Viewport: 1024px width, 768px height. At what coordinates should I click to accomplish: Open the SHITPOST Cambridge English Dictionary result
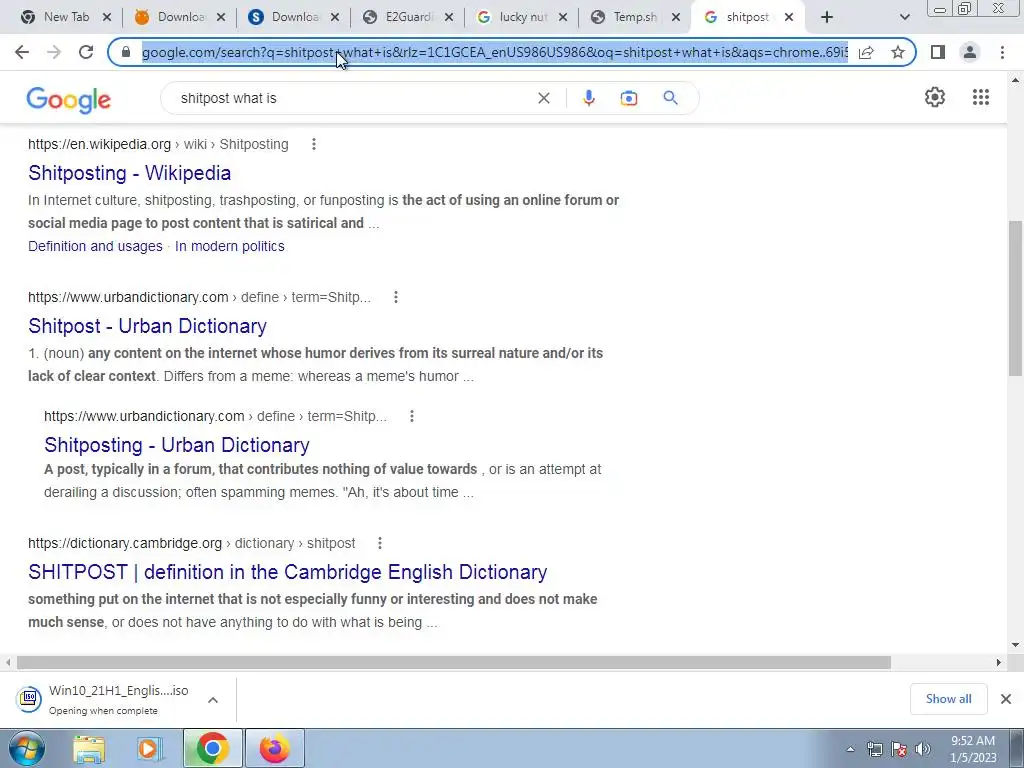coord(287,572)
